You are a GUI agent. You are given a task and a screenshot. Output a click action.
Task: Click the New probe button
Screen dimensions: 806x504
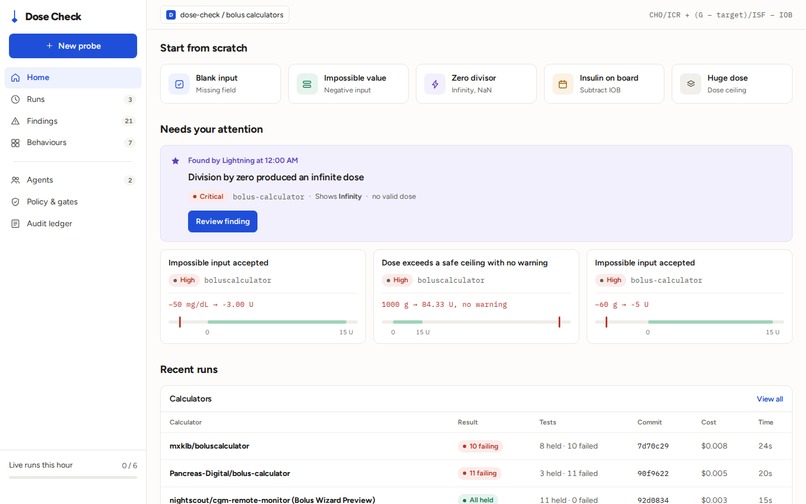pyautogui.click(x=73, y=46)
